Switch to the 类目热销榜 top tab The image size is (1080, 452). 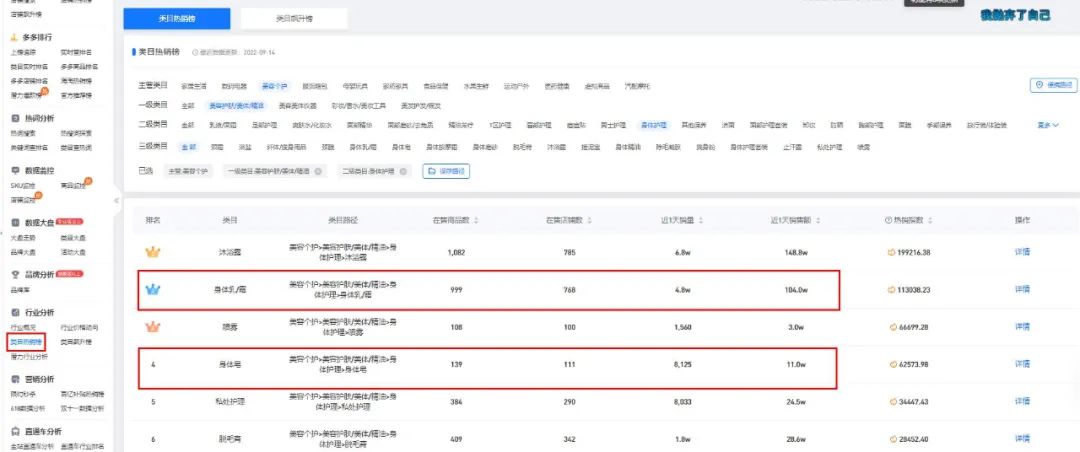(x=177, y=19)
